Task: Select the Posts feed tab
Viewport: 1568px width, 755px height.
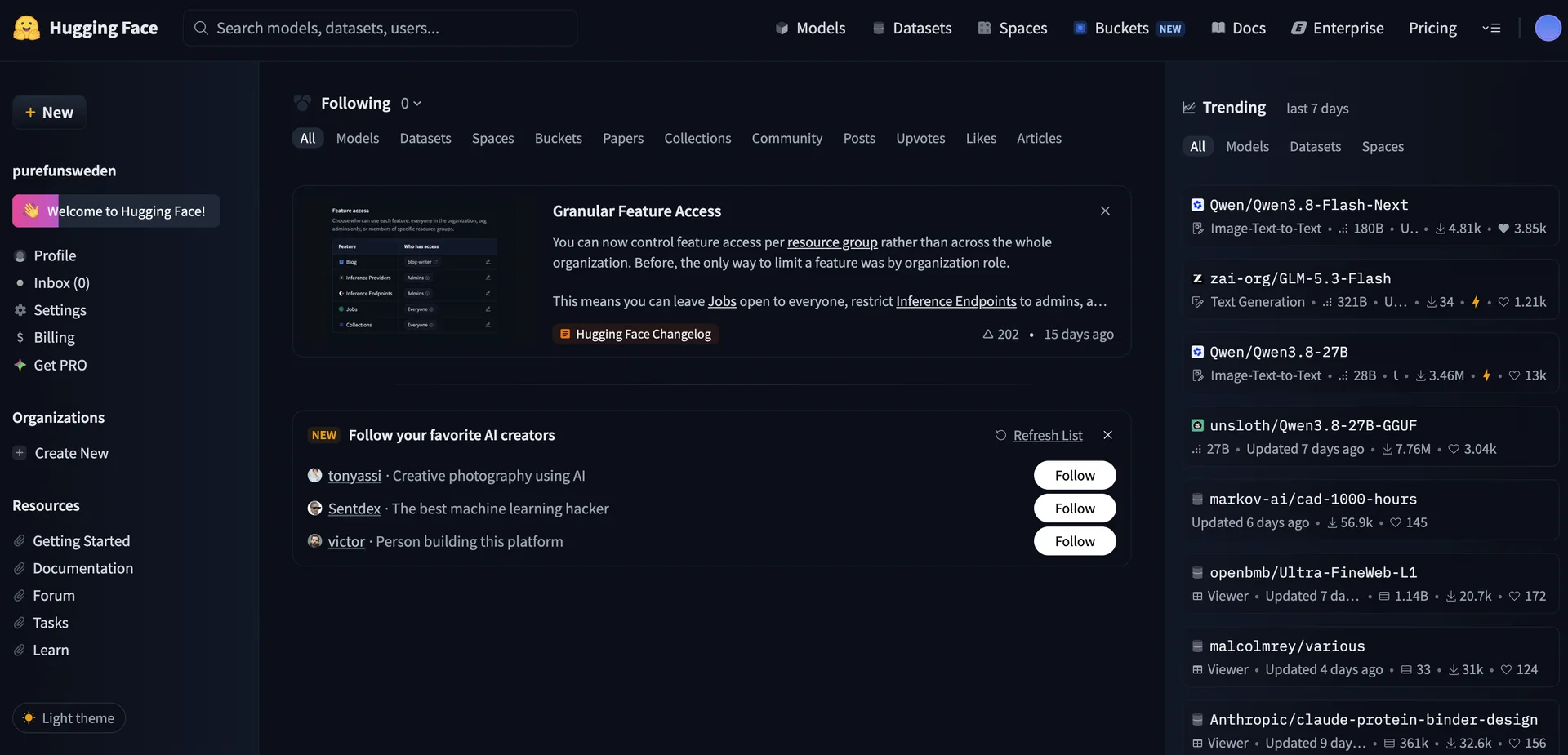Action: (x=859, y=138)
